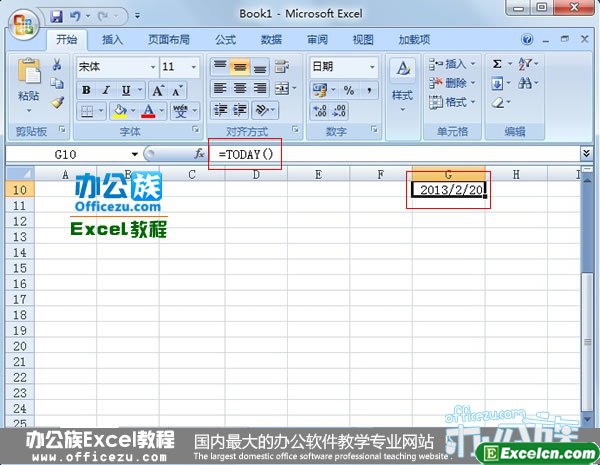This screenshot has height=465, width=600.
Task: Open Excel Help
Action: (x=527, y=39)
